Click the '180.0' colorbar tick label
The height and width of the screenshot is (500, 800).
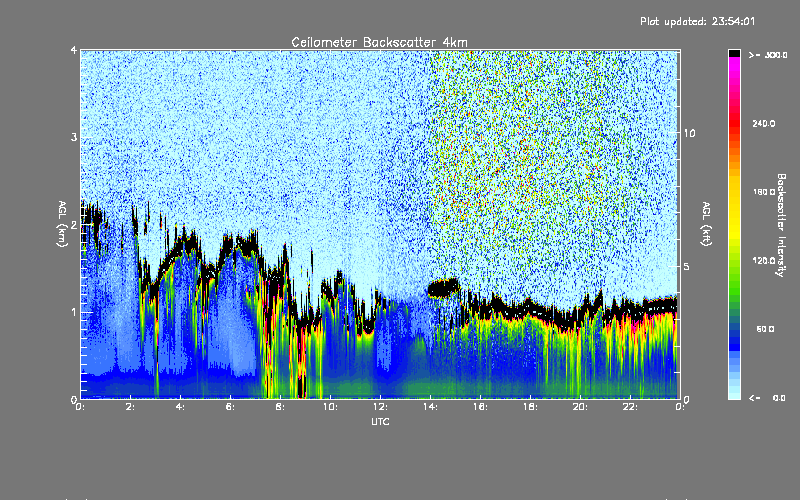click(764, 192)
